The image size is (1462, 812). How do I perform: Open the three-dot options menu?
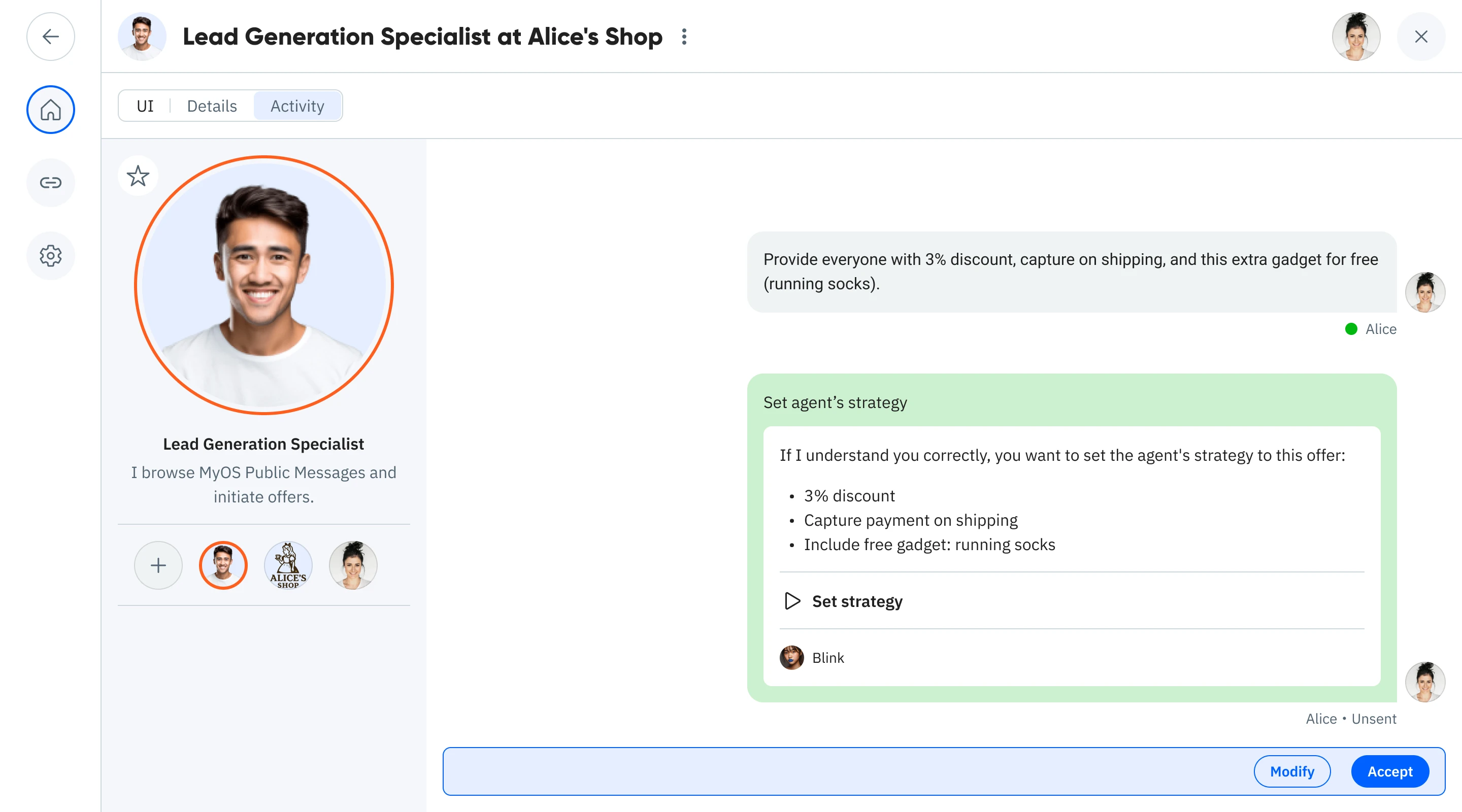(684, 37)
